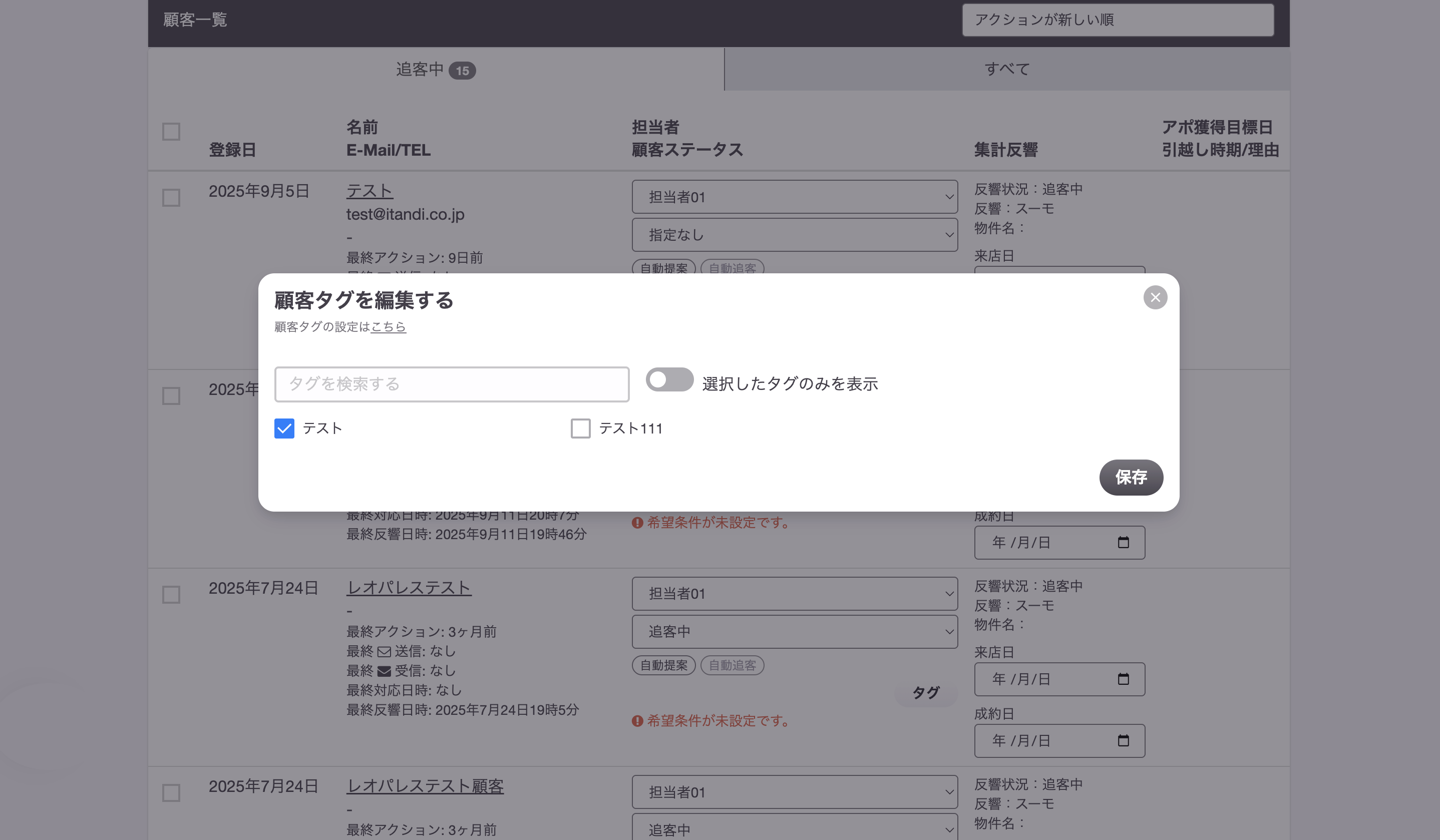The width and height of the screenshot is (1440, 840).
Task: Click the 集計反響 column header
Action: [1006, 150]
